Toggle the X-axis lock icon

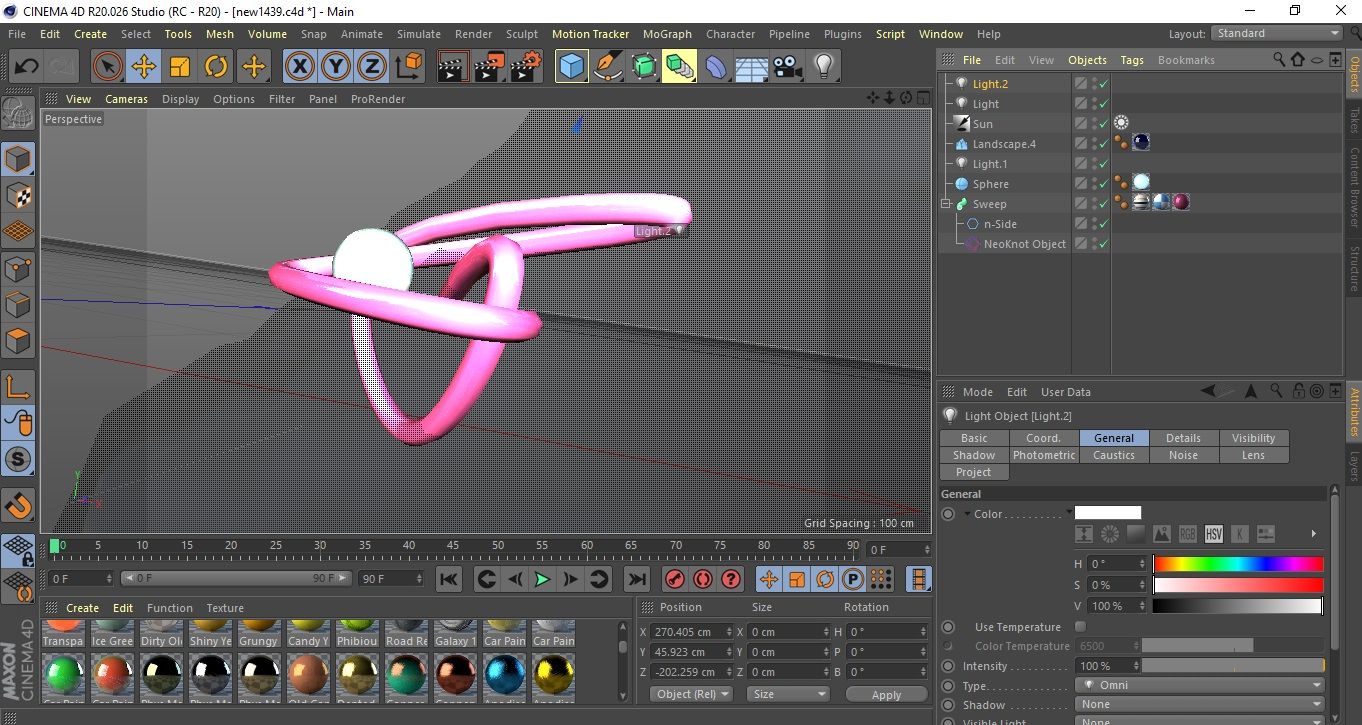coord(298,67)
